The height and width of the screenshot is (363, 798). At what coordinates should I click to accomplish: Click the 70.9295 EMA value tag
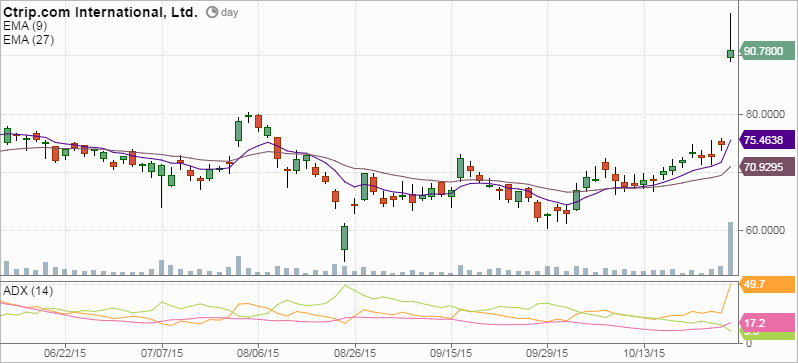point(766,166)
